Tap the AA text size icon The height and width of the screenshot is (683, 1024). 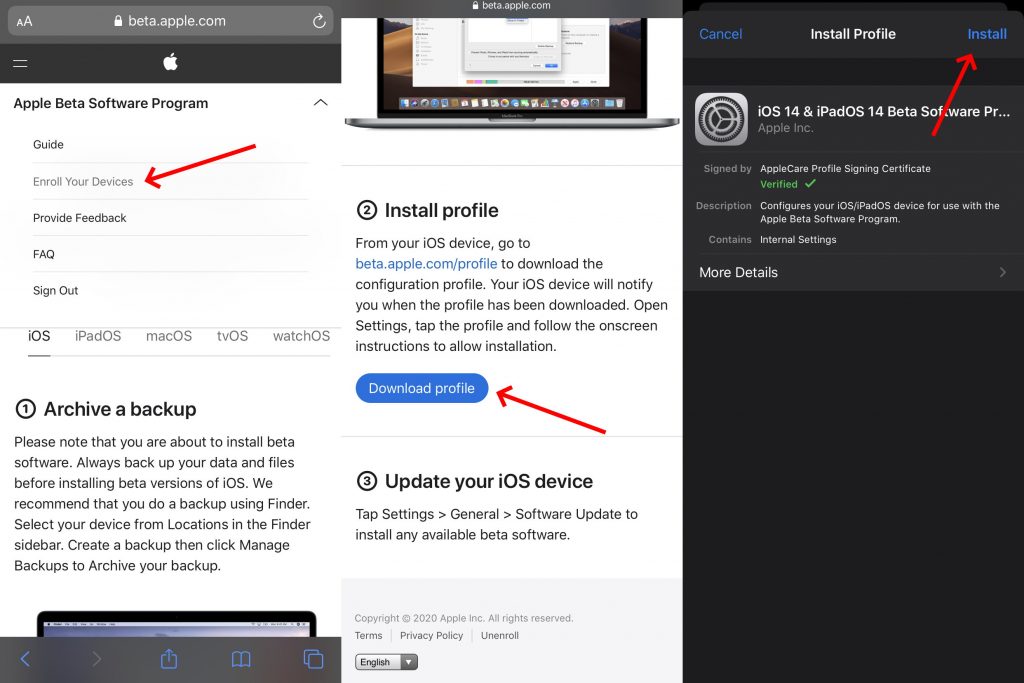(x=24, y=22)
